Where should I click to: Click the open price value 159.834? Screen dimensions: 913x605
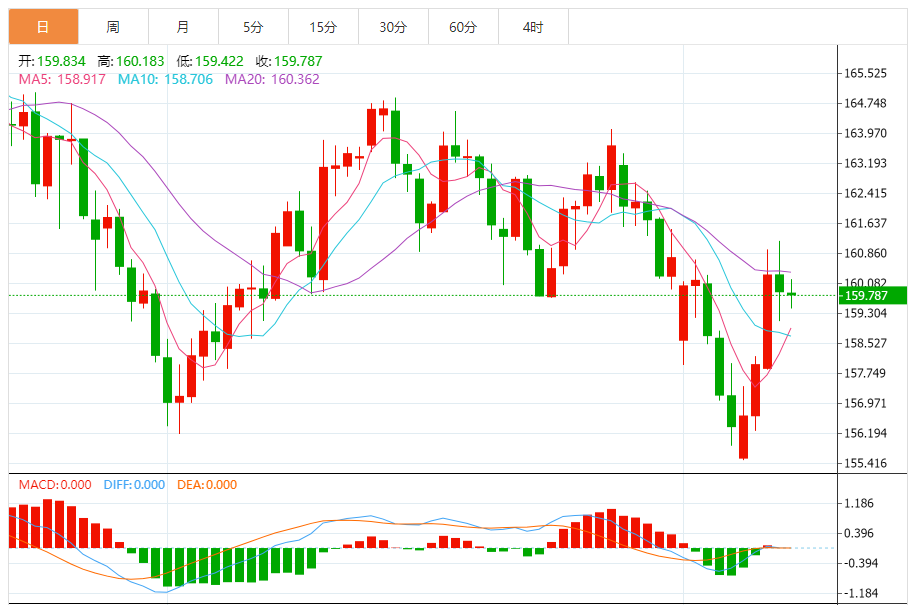tap(61, 61)
